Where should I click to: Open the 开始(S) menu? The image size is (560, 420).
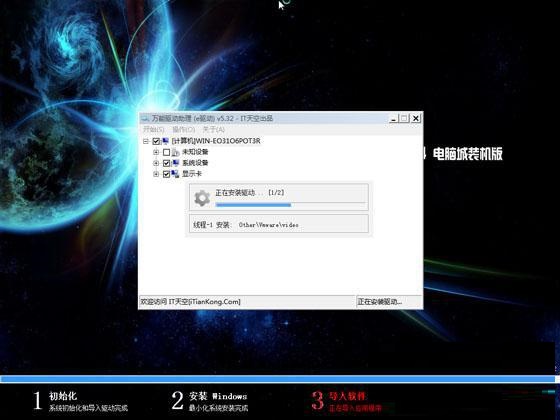(154, 129)
